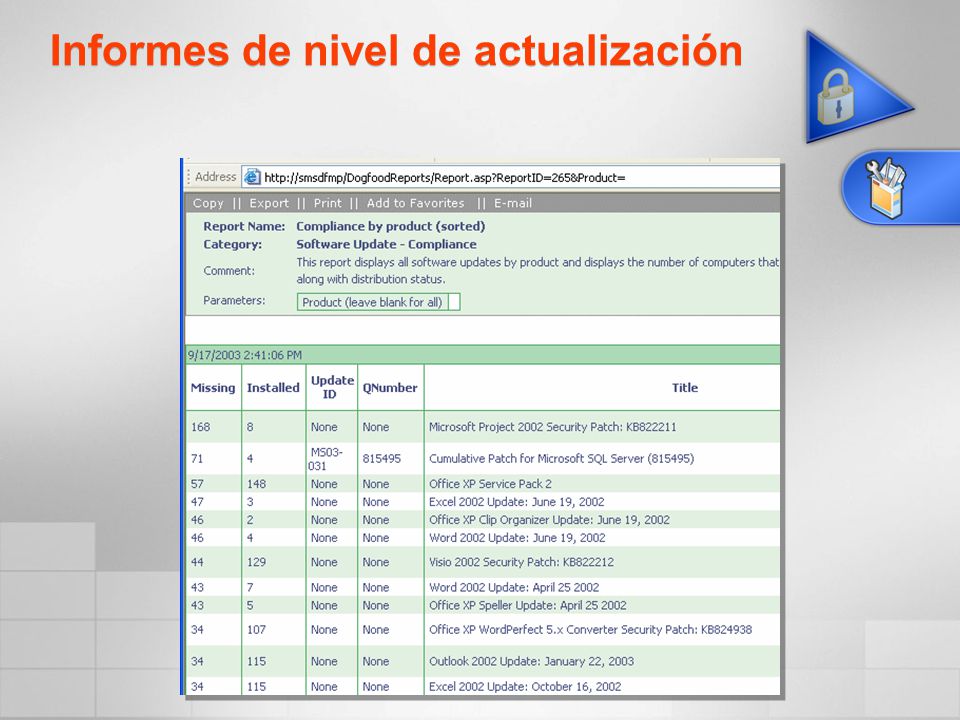Click Missing value 44

click(197, 562)
